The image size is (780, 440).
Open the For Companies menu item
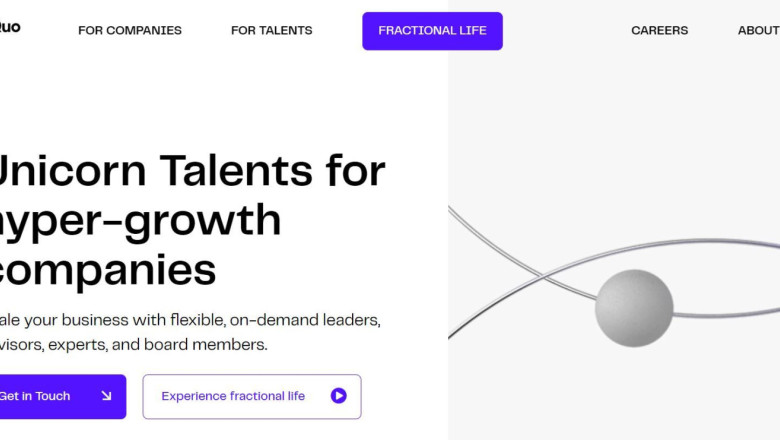[130, 31]
